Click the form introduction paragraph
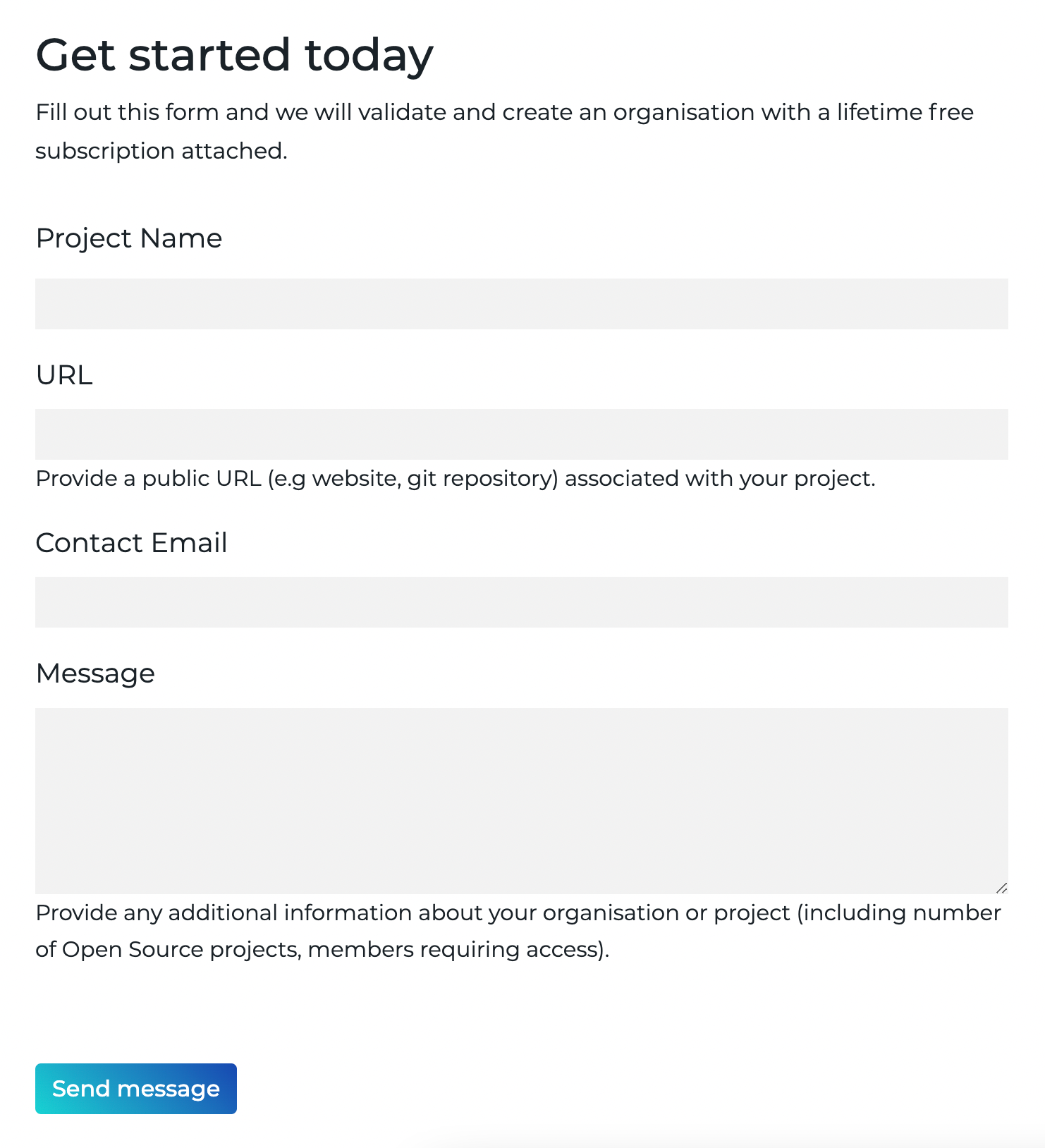This screenshot has height=1148, width=1045. click(505, 130)
